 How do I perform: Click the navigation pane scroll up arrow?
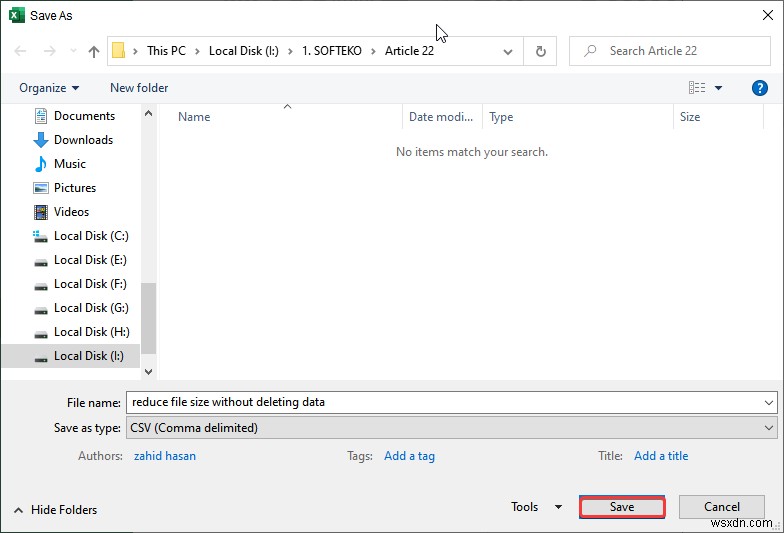(x=148, y=114)
